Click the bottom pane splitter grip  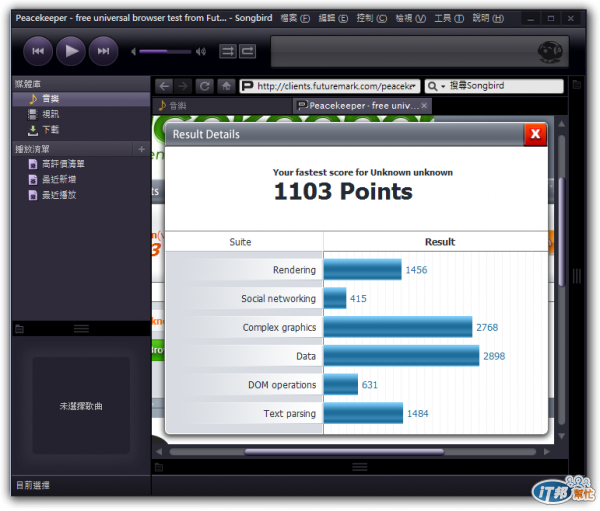360,467
